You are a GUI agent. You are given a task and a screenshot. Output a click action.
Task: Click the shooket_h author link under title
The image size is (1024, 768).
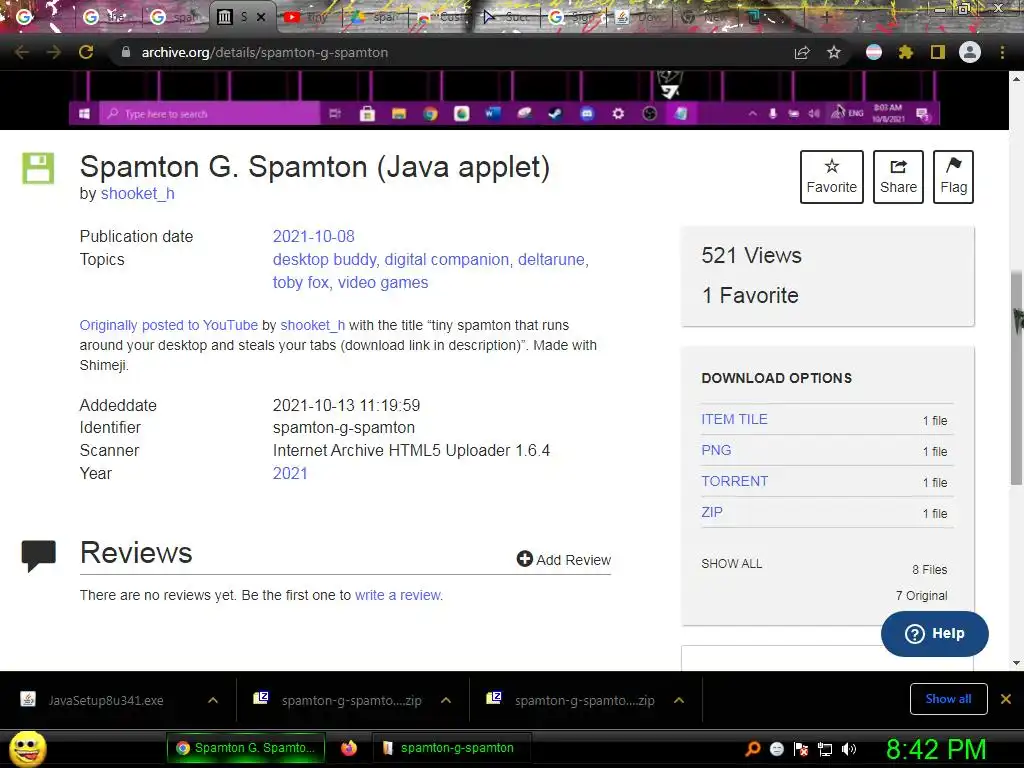point(138,194)
